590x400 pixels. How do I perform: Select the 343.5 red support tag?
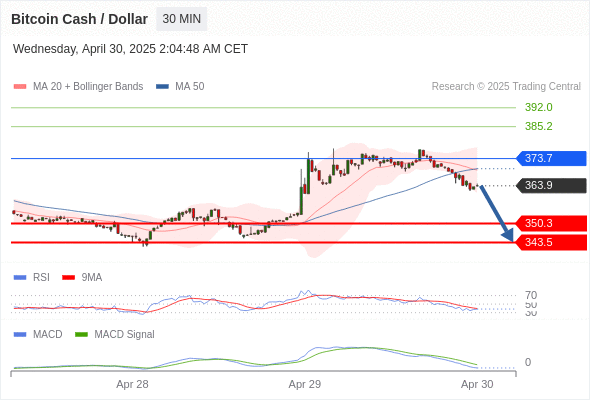tap(551, 242)
